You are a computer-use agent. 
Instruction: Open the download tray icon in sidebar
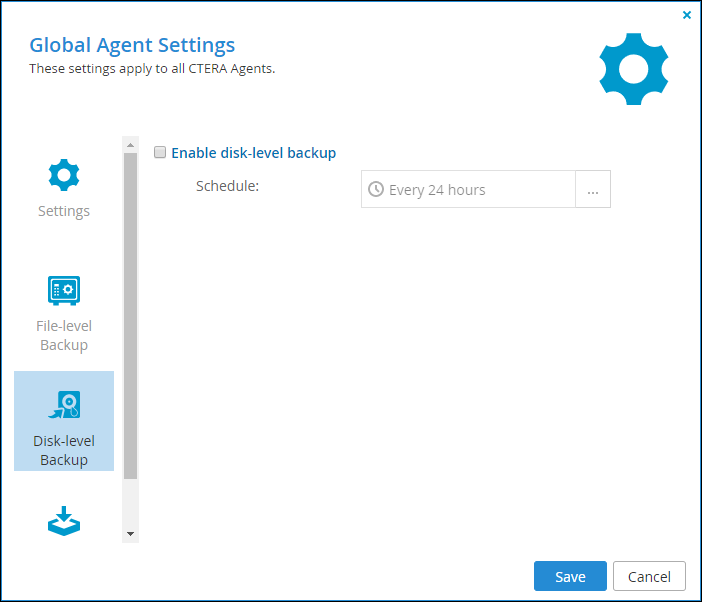coord(64,521)
